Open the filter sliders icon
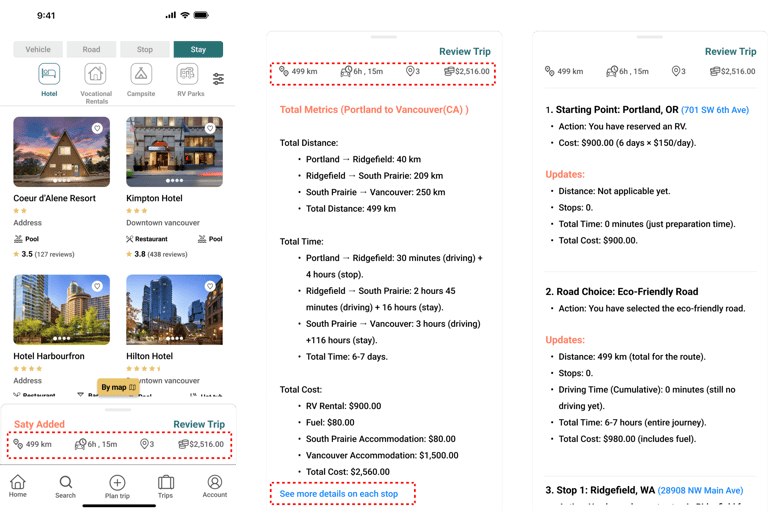This screenshot has height=511, width=768. (218, 78)
